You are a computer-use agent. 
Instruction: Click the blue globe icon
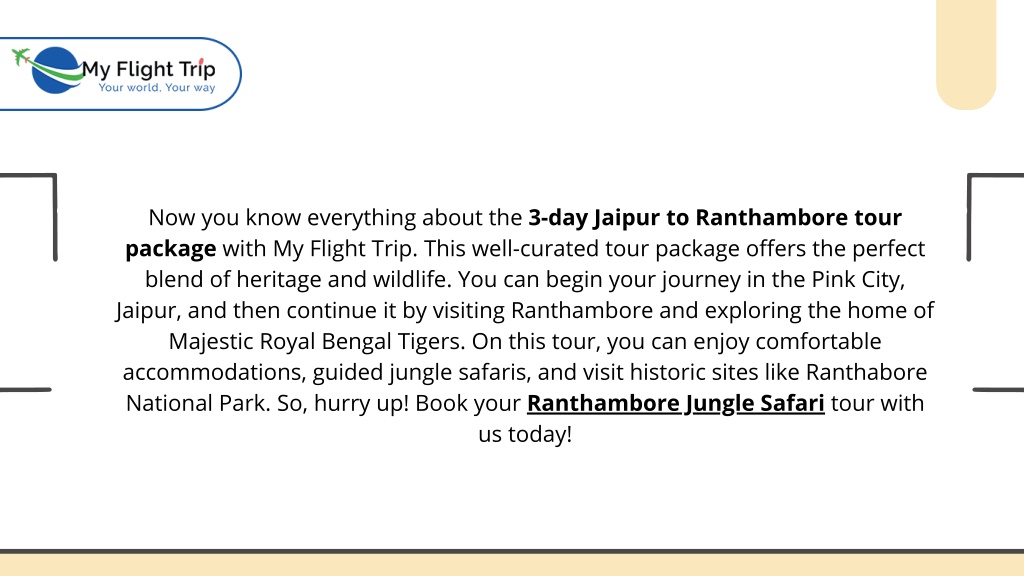click(55, 70)
